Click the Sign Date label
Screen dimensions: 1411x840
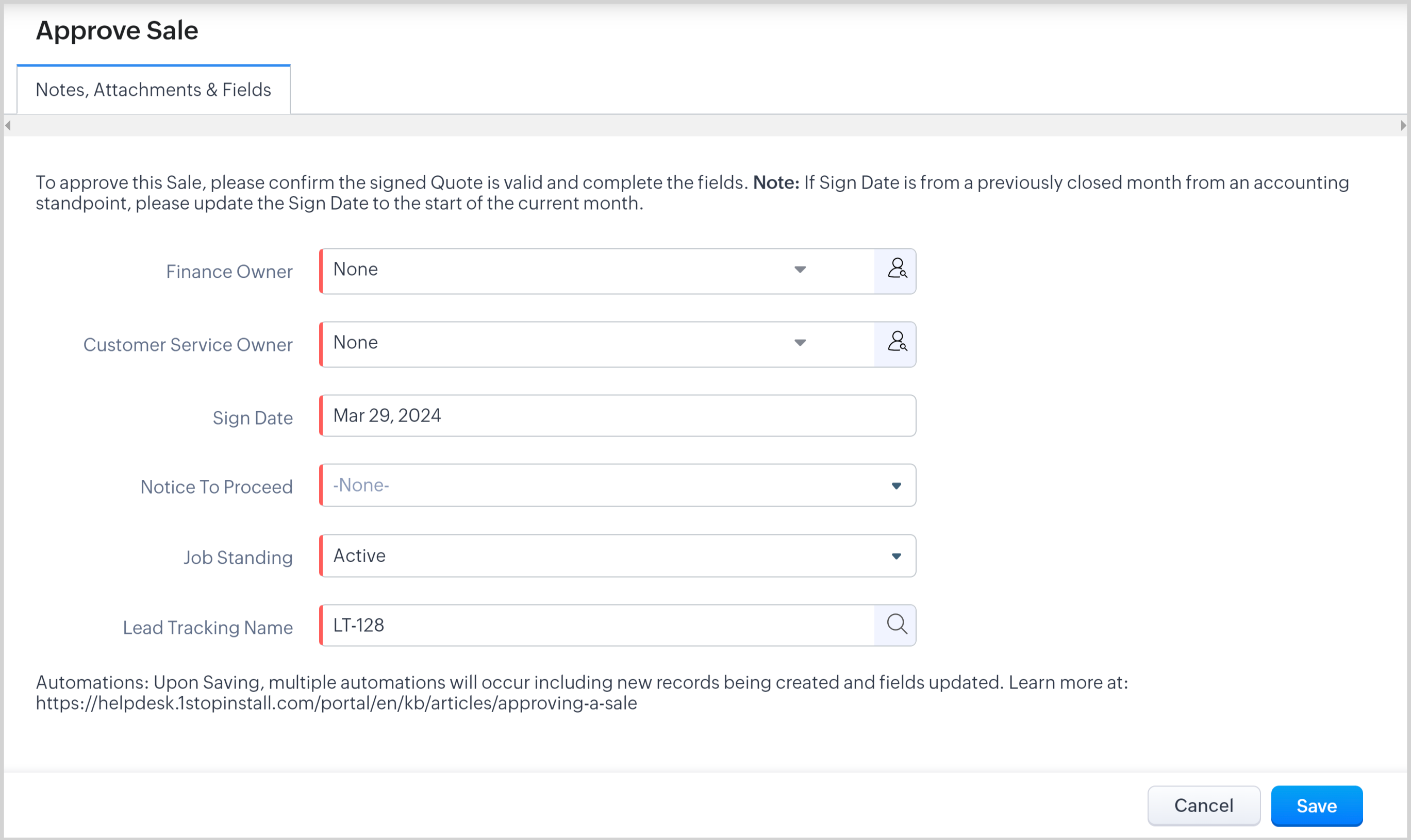253,418
